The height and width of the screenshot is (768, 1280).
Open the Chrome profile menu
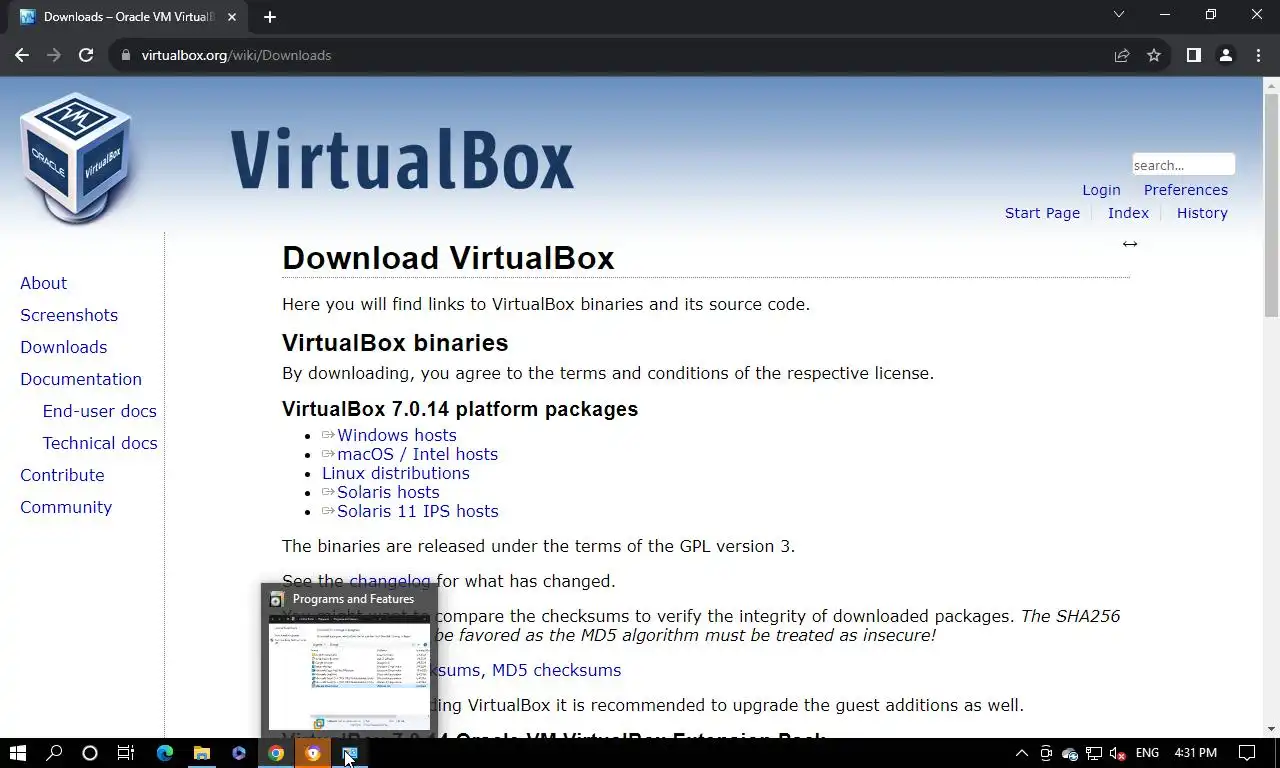[x=1225, y=55]
